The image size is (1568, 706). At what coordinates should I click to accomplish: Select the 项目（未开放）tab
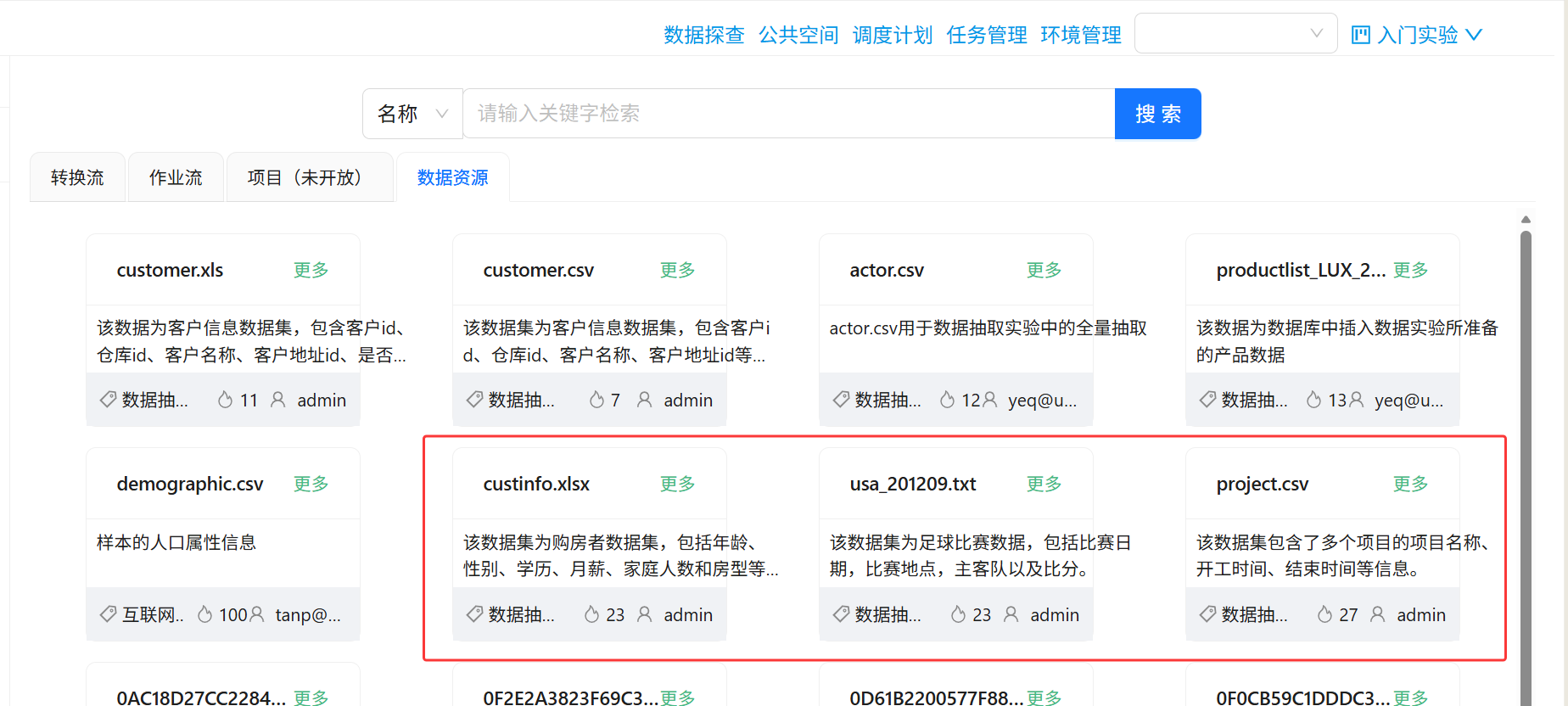(x=309, y=177)
